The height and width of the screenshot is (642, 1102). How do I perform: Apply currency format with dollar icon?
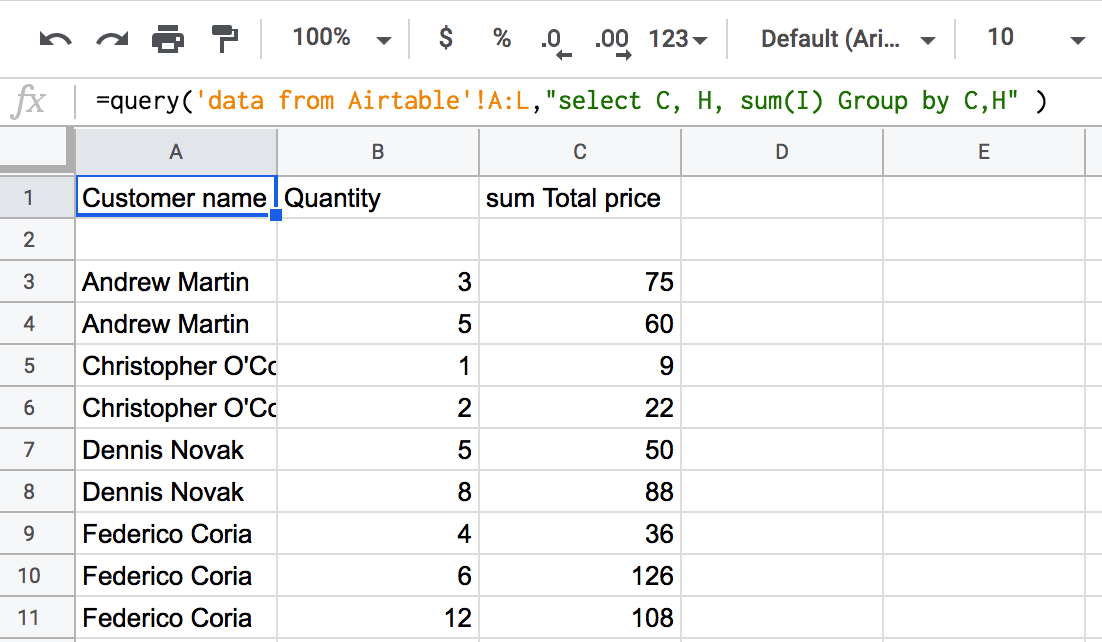(446, 37)
